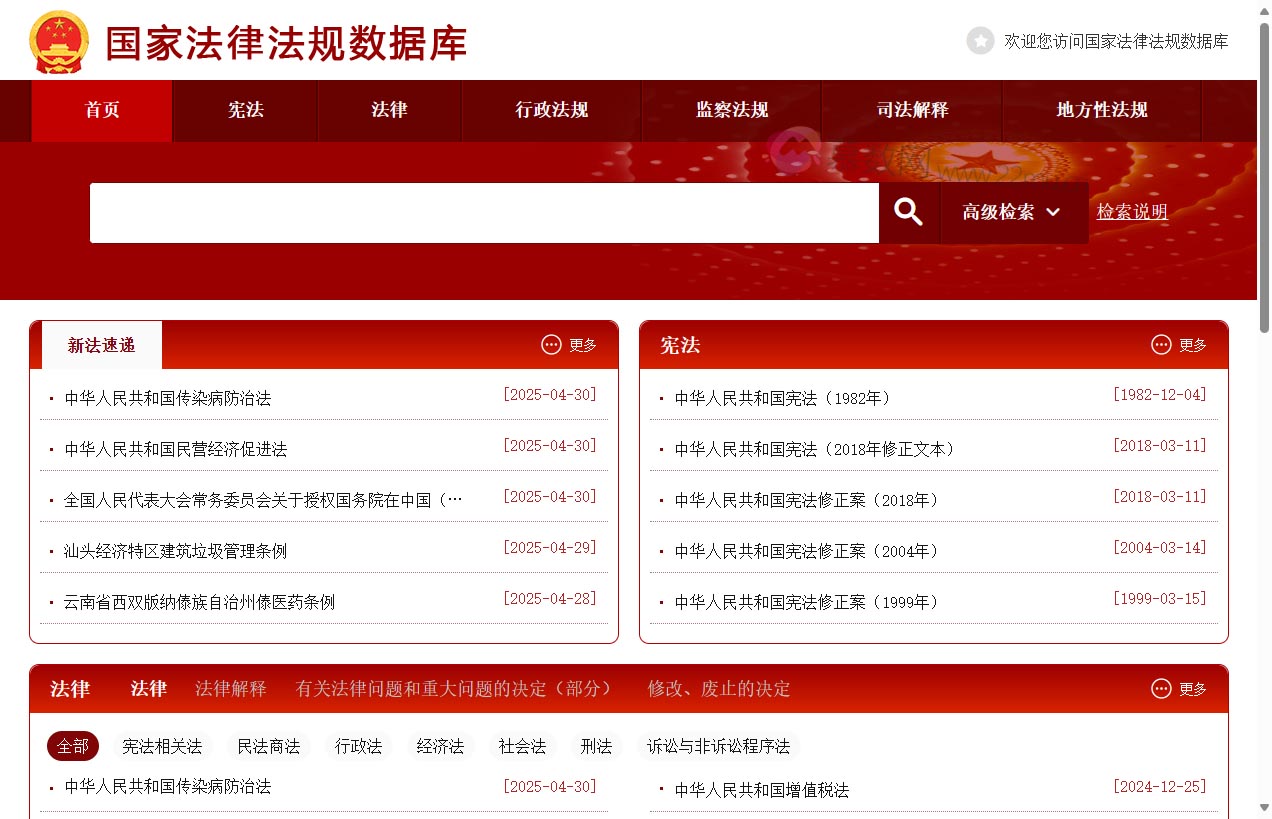This screenshot has height=819, width=1272.
Task: Open the 行政法规 section
Action: (x=550, y=111)
